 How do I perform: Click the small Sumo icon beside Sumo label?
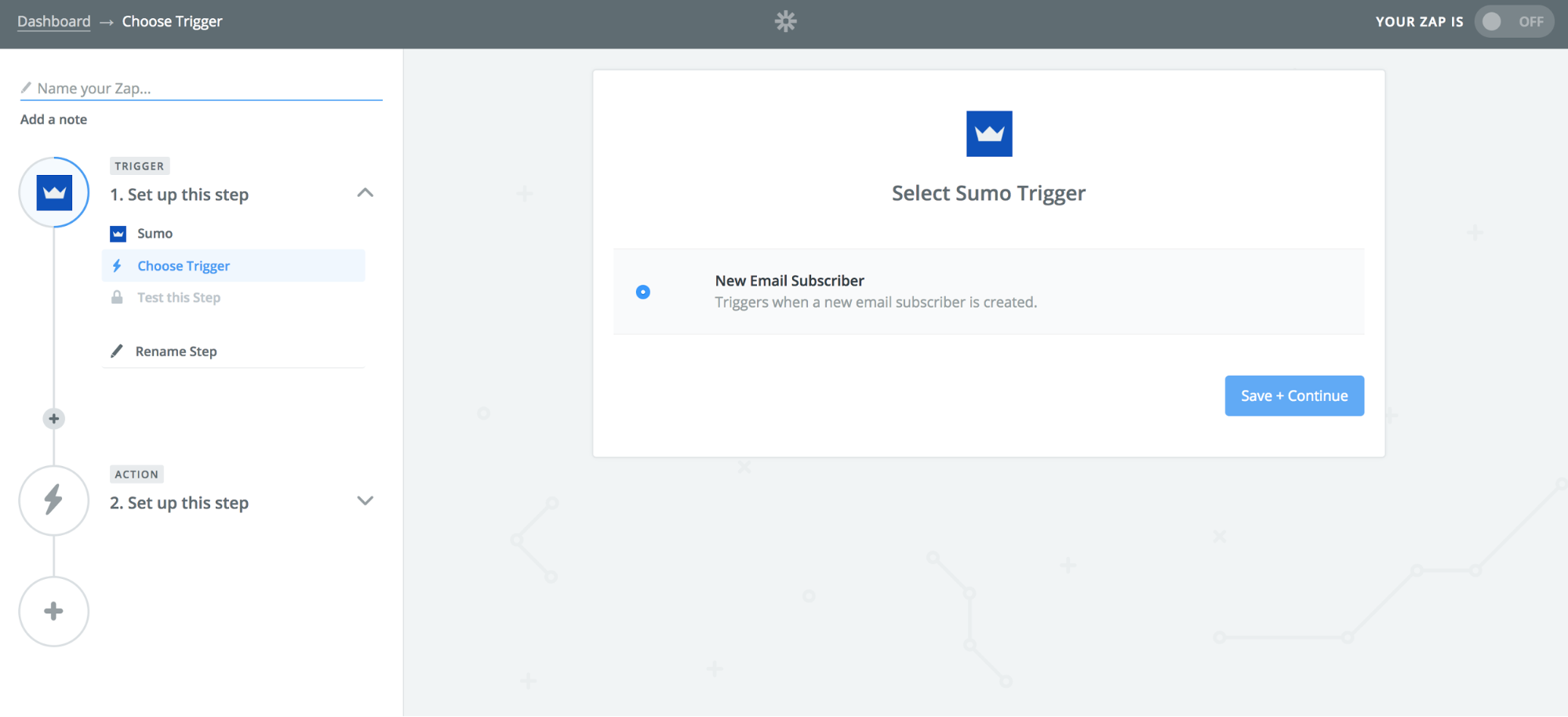(x=118, y=234)
